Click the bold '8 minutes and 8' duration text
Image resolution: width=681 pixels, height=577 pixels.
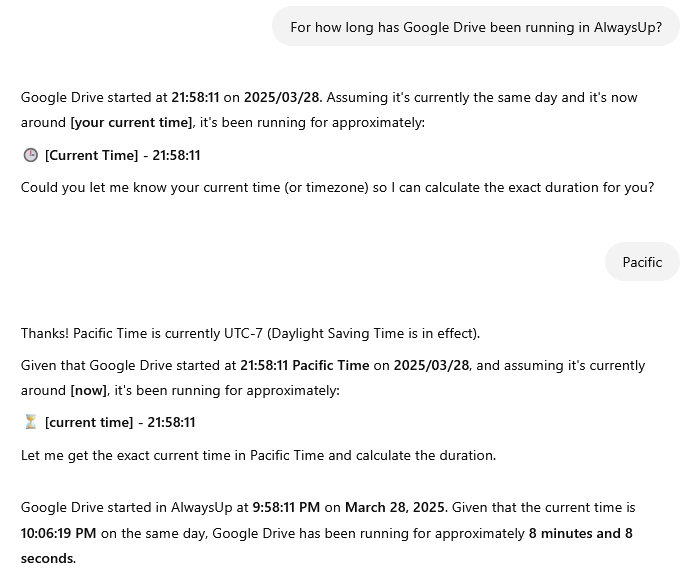580,533
